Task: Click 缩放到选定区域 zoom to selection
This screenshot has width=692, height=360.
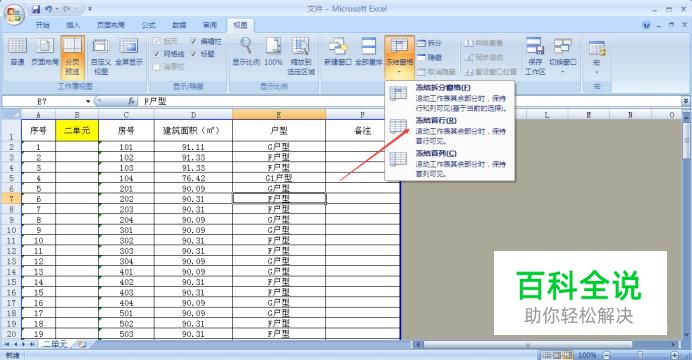Action: [301, 56]
